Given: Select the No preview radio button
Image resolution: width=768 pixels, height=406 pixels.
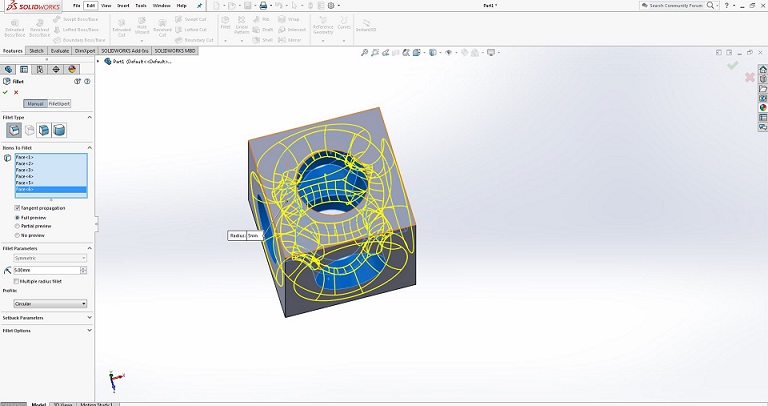Looking at the screenshot, I should [x=18, y=236].
